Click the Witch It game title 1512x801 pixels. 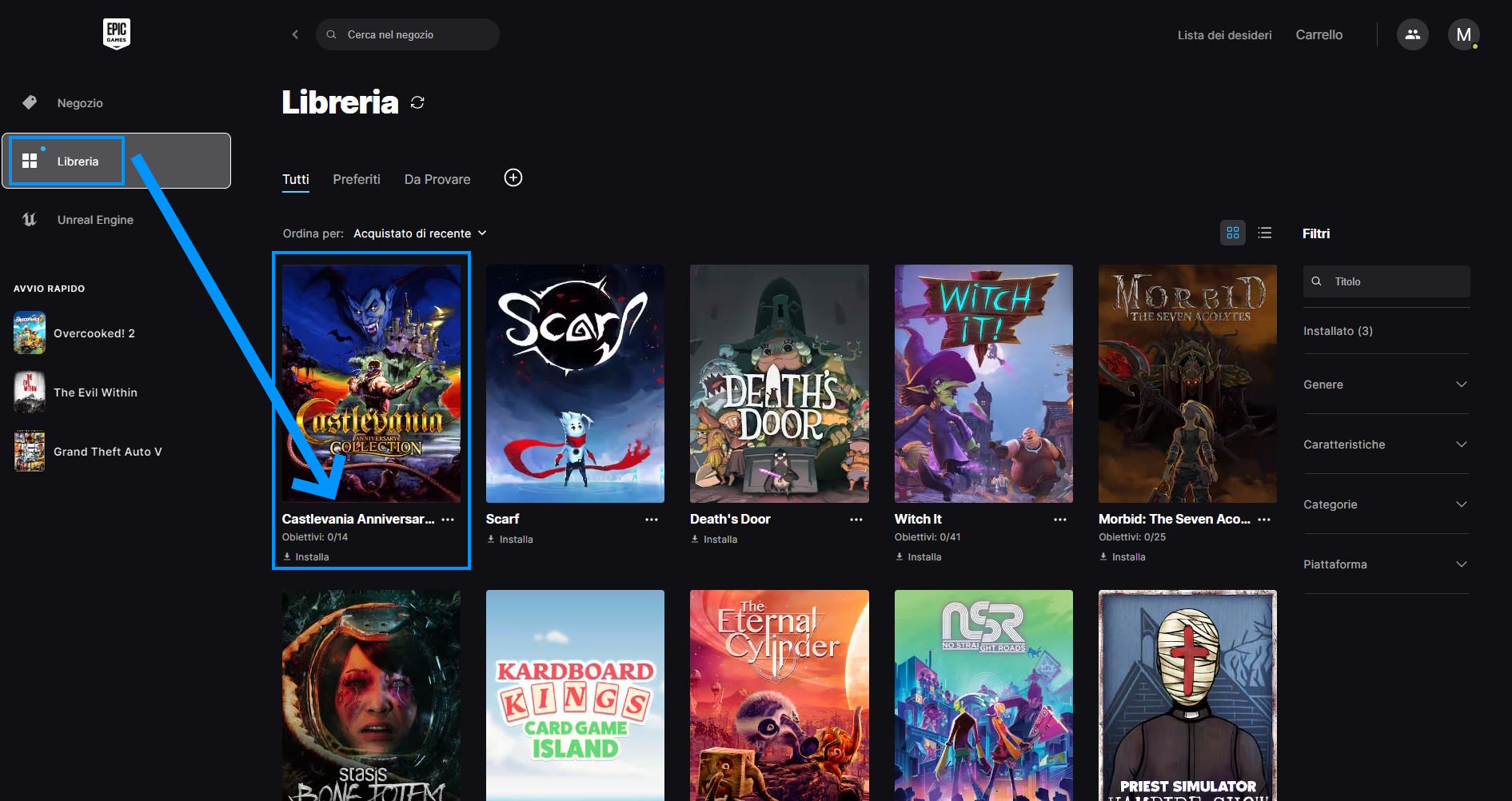point(918,519)
